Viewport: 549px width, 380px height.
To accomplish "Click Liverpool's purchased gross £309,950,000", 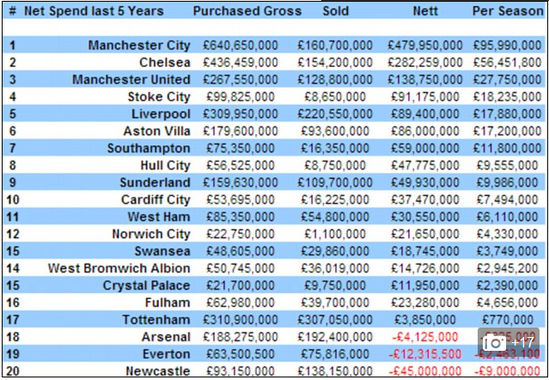I will 240,114.
